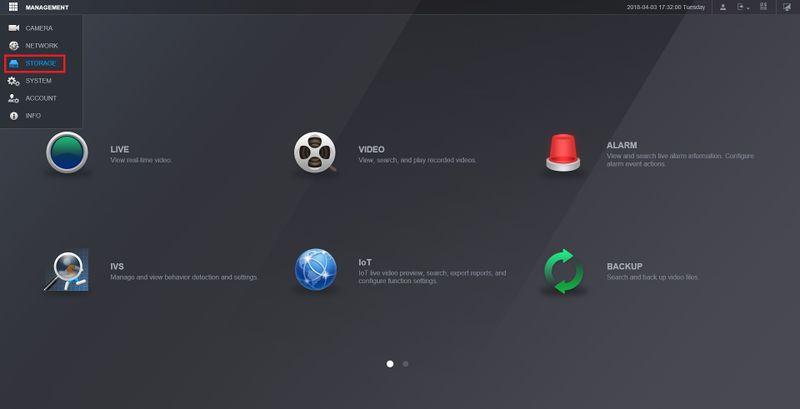The image size is (800, 409).
Task: Click the monitor display icon in top-right corner
Action: click(x=787, y=7)
